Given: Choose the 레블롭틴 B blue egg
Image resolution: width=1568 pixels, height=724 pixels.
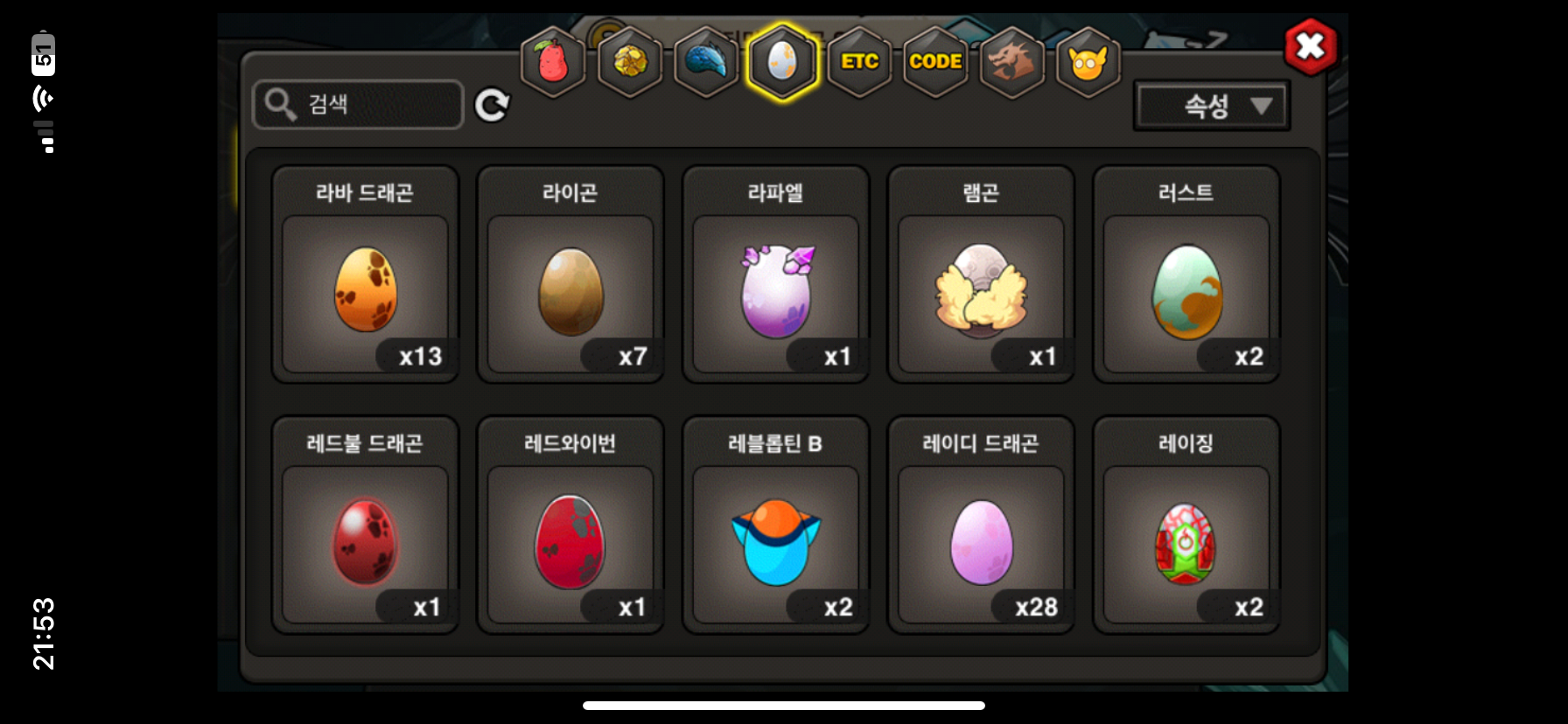Looking at the screenshot, I should (775, 525).
